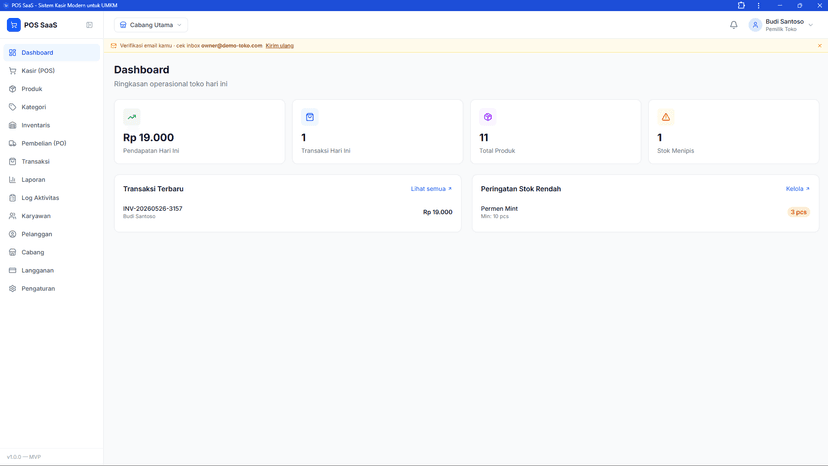Click the owner@demo-toko.com email text
The height and width of the screenshot is (466, 828).
pos(231,45)
